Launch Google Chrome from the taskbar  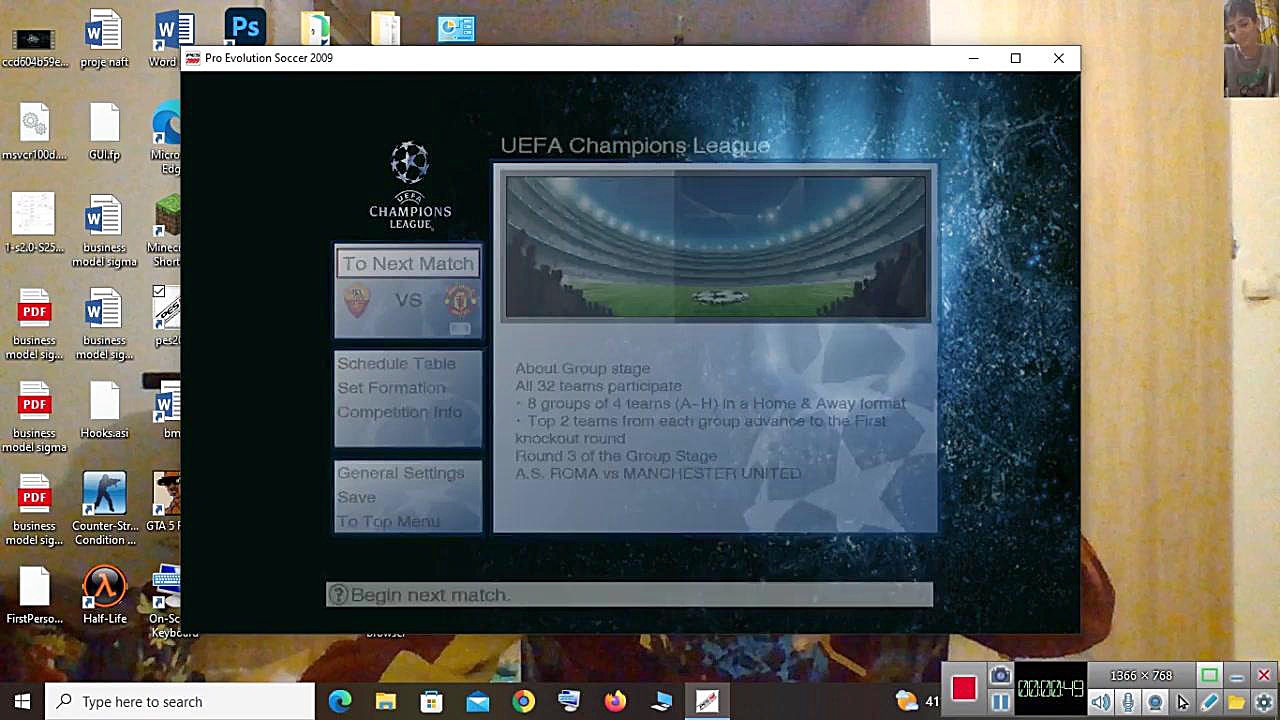tap(524, 701)
